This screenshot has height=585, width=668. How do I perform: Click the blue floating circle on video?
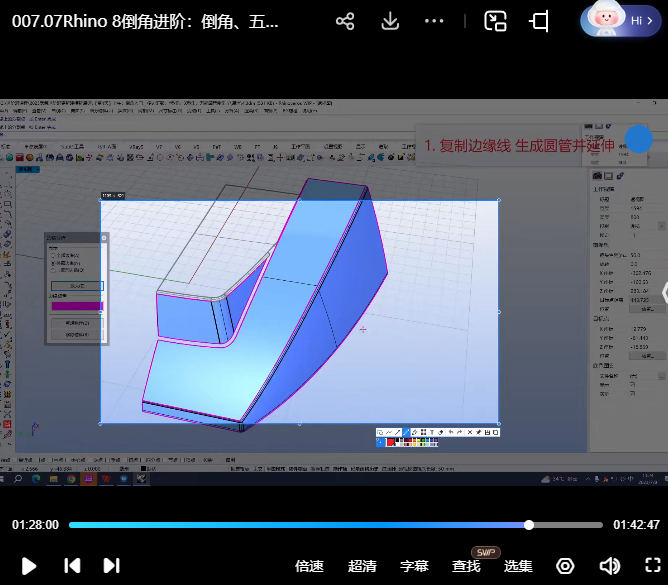tap(638, 140)
